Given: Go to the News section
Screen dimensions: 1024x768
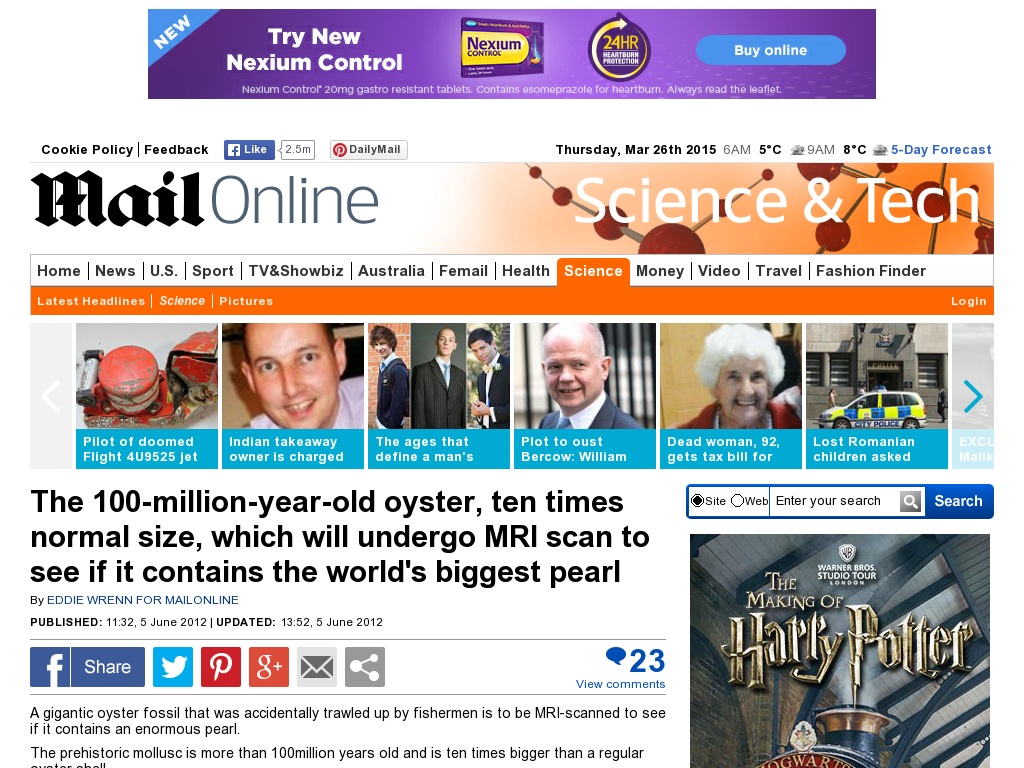Looking at the screenshot, I should (115, 271).
